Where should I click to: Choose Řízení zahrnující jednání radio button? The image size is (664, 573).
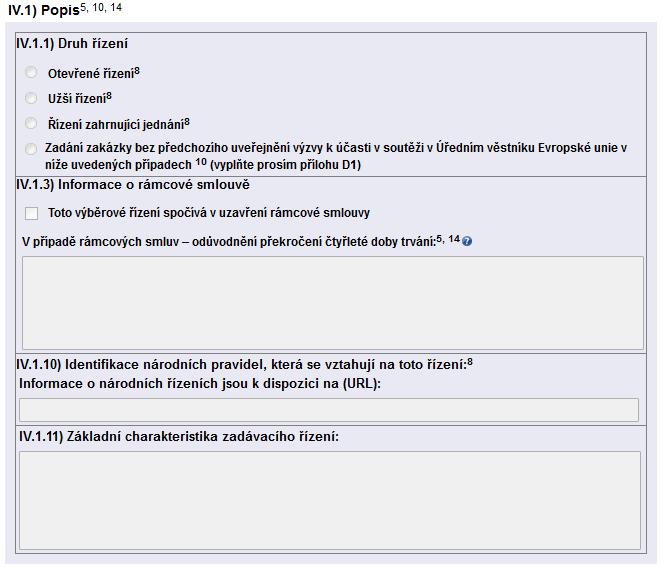point(31,124)
